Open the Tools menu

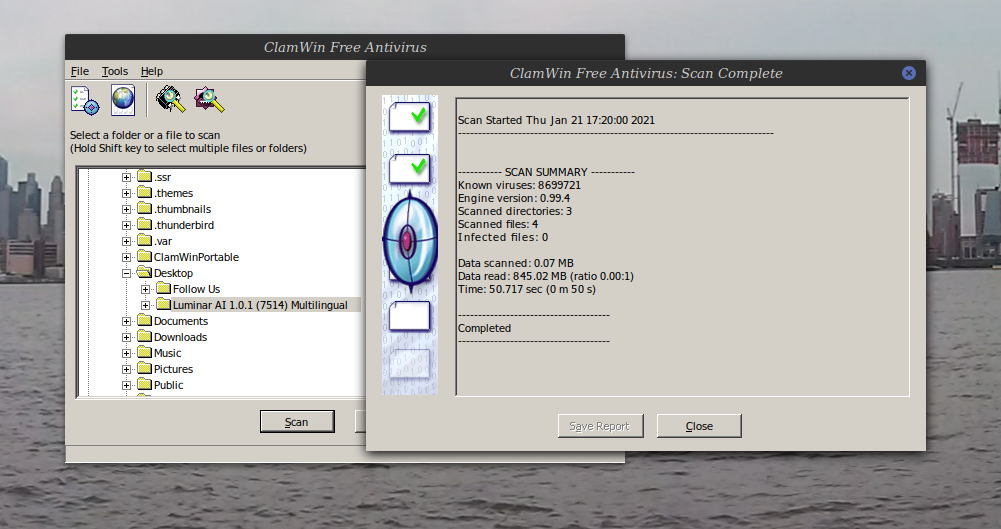tap(115, 71)
